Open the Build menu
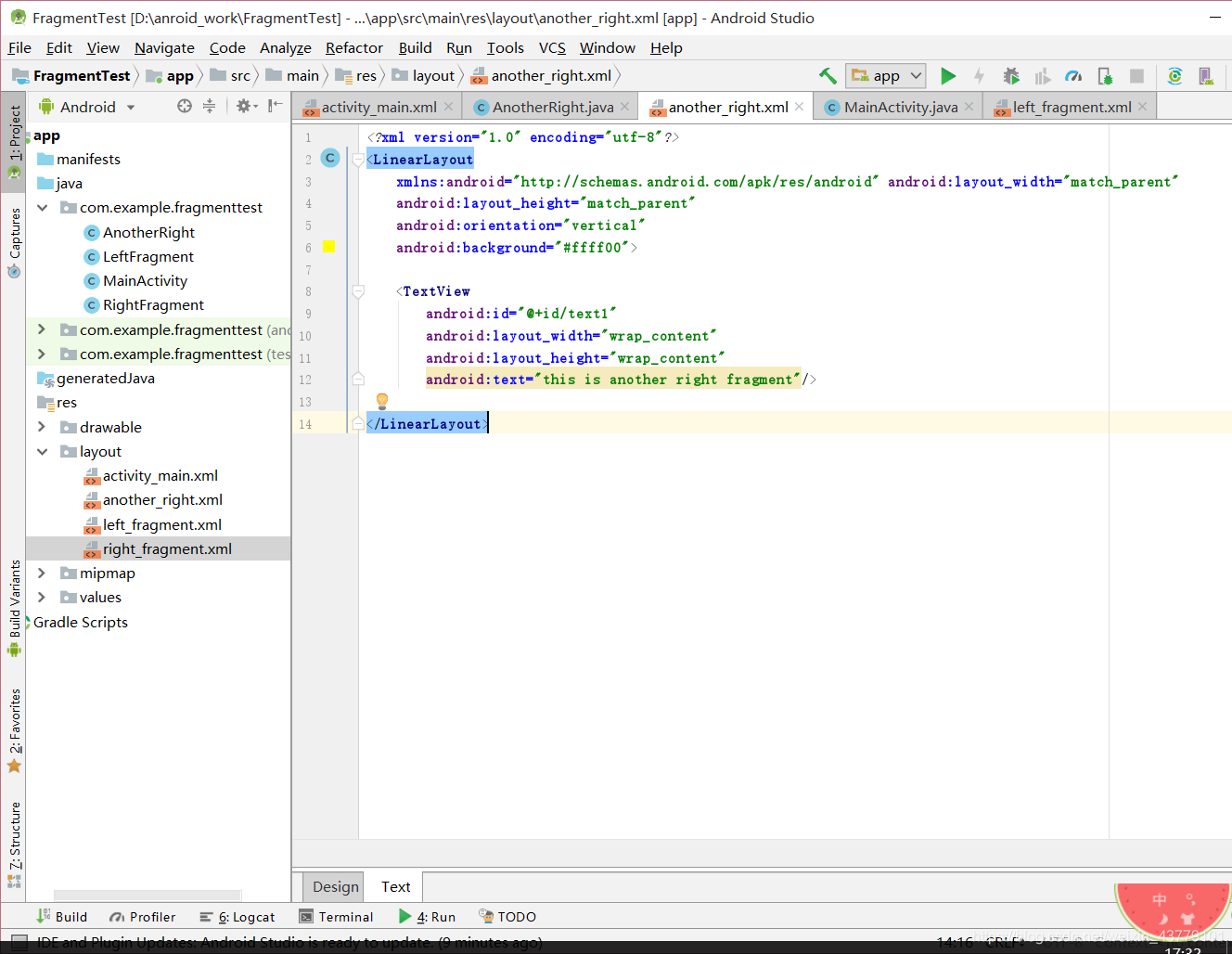The height and width of the screenshot is (954, 1232). coord(415,47)
